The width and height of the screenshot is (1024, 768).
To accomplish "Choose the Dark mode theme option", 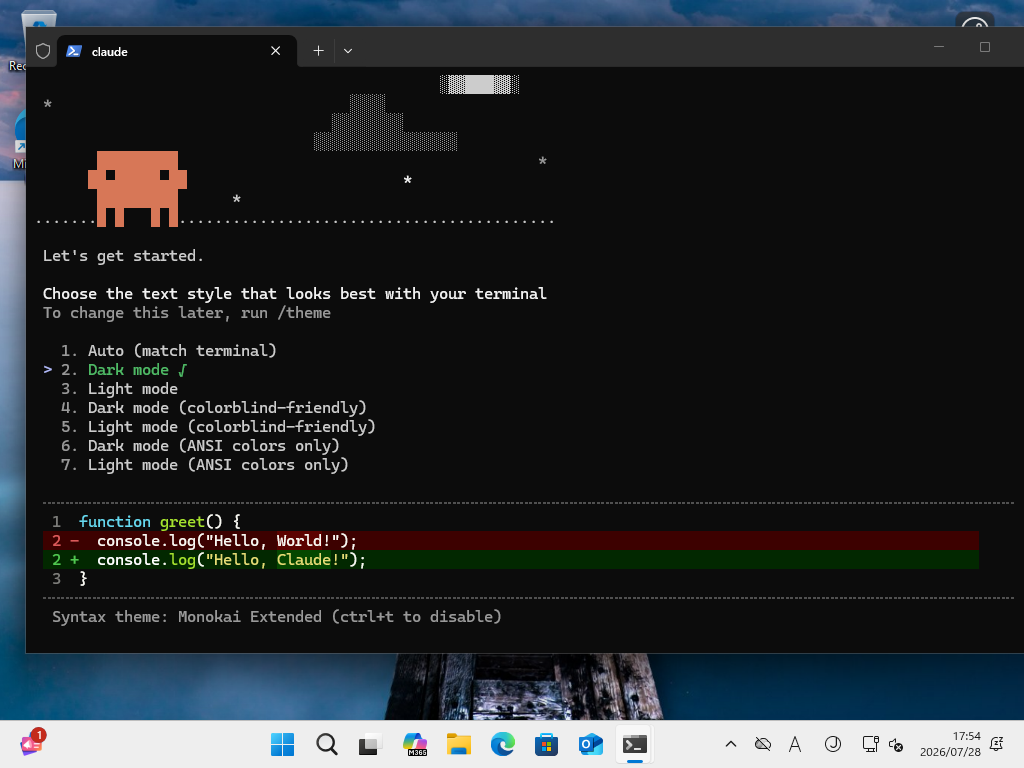I will click(124, 370).
